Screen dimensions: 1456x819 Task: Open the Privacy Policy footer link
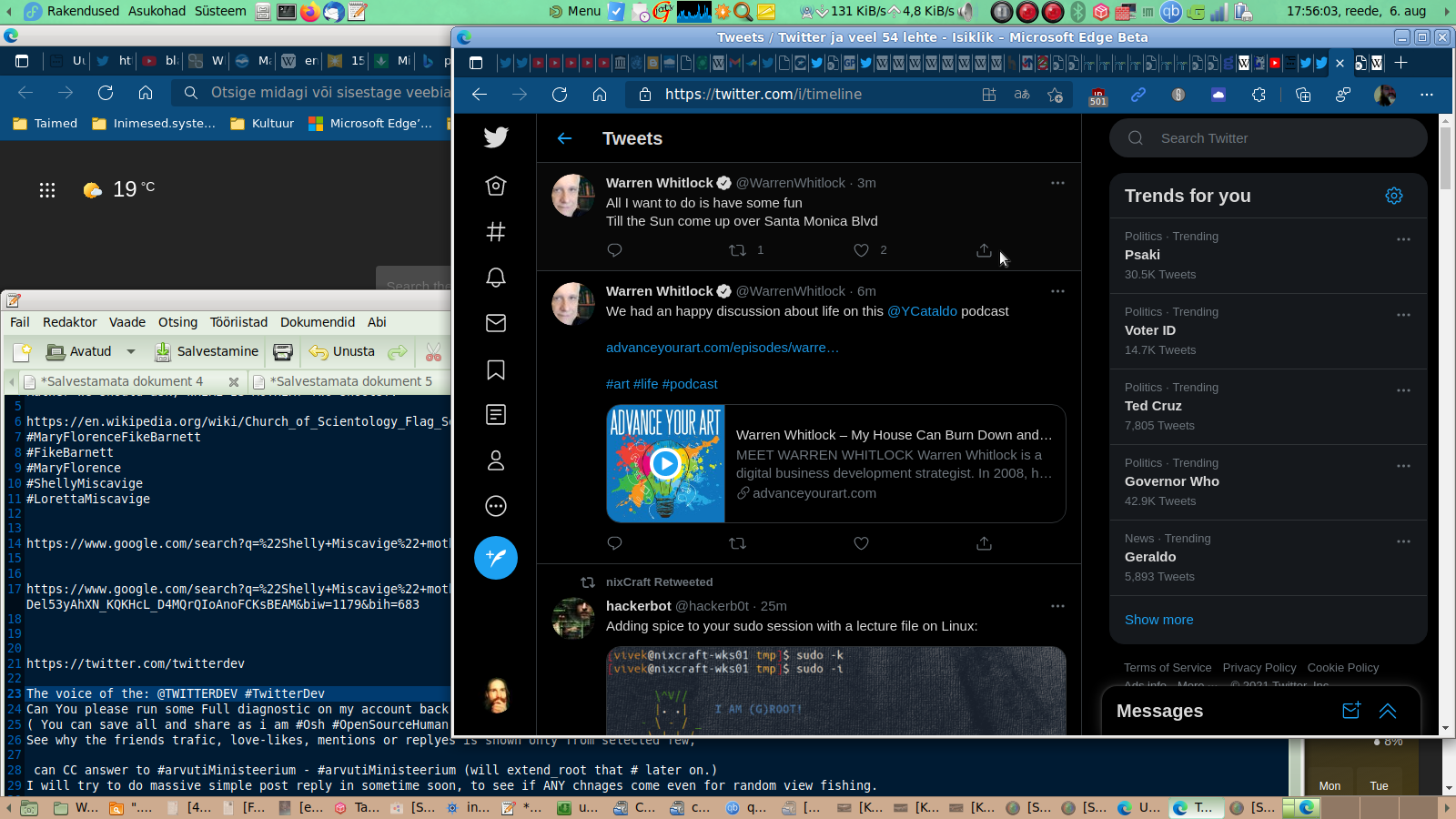point(1259,668)
